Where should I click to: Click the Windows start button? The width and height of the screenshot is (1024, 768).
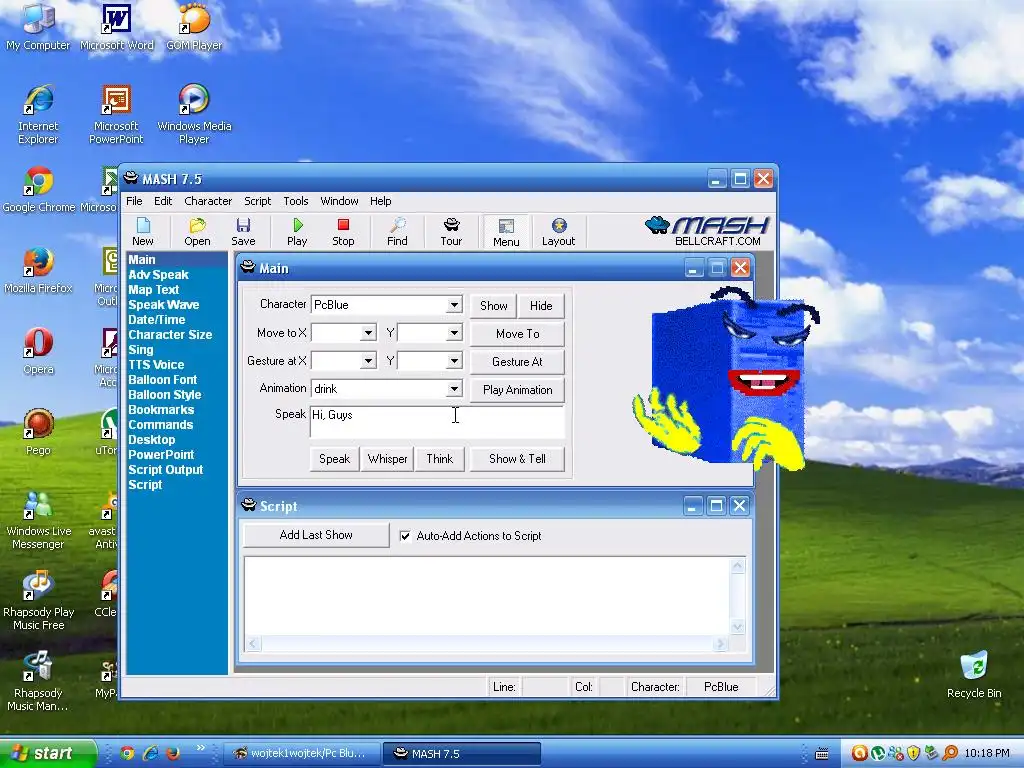[47, 753]
